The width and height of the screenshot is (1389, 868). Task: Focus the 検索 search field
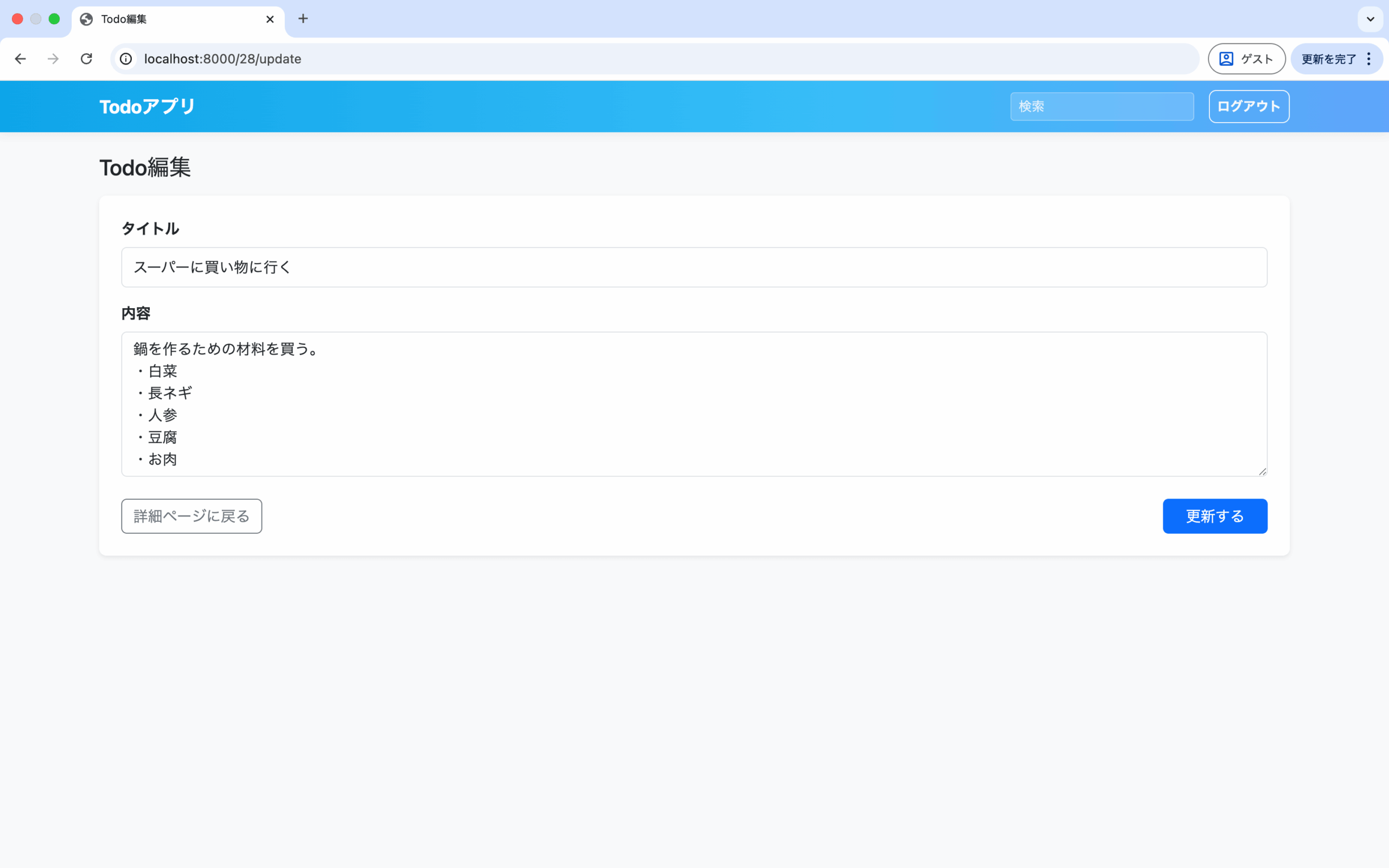[x=1101, y=106]
